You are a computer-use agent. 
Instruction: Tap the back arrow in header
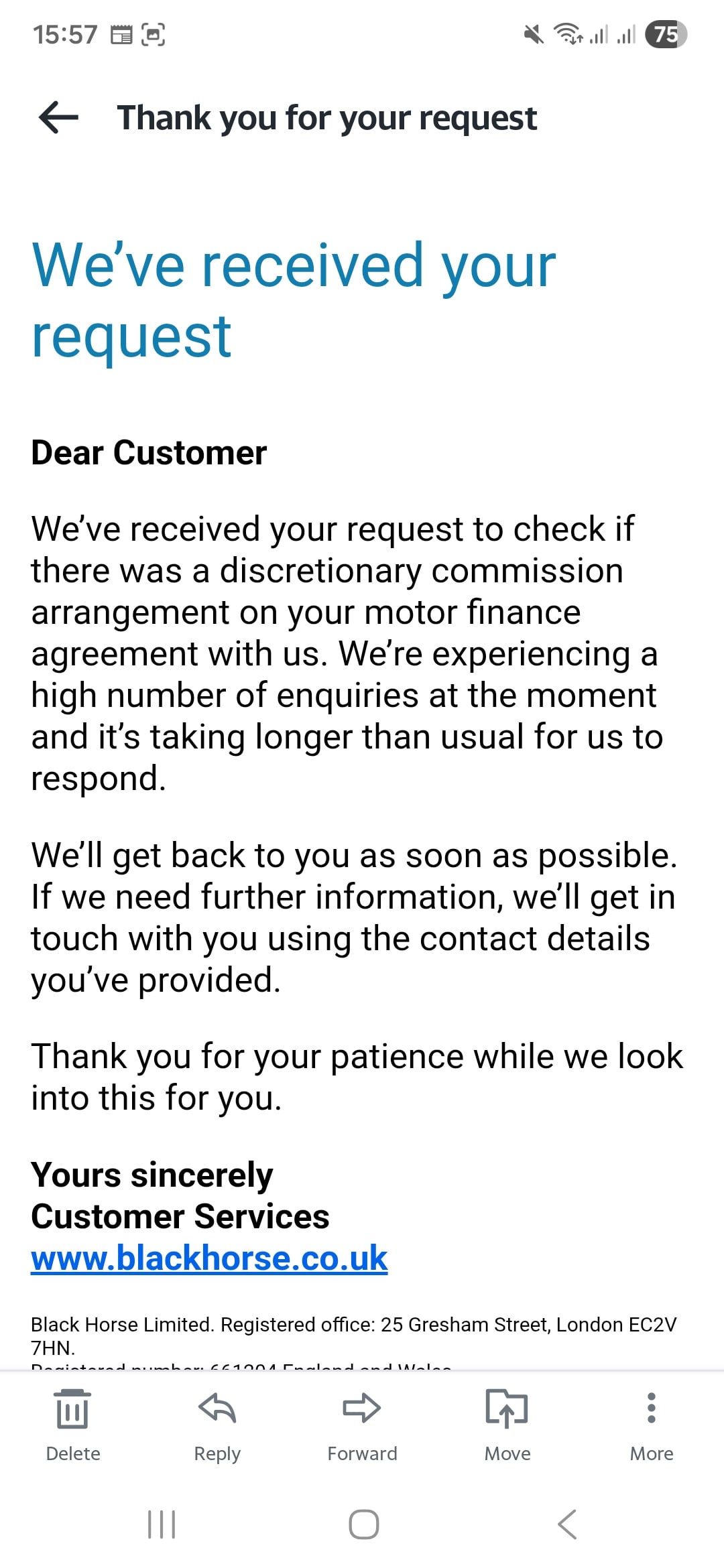(x=59, y=118)
